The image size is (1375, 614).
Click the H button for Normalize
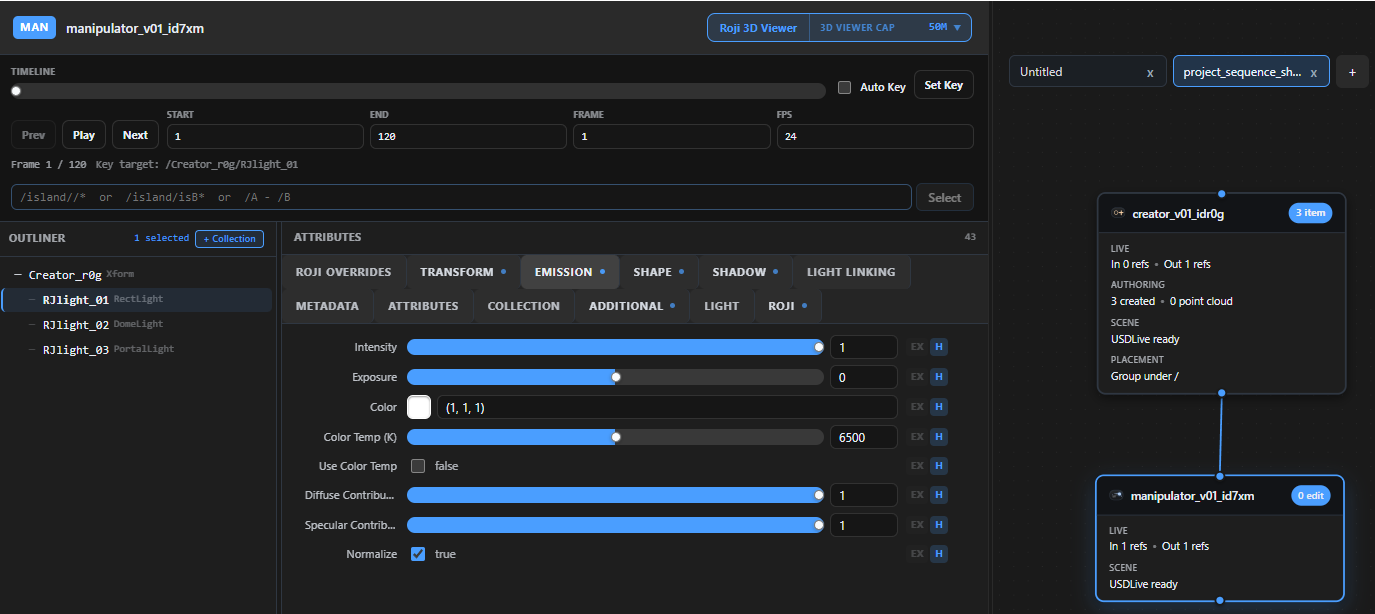[939, 554]
